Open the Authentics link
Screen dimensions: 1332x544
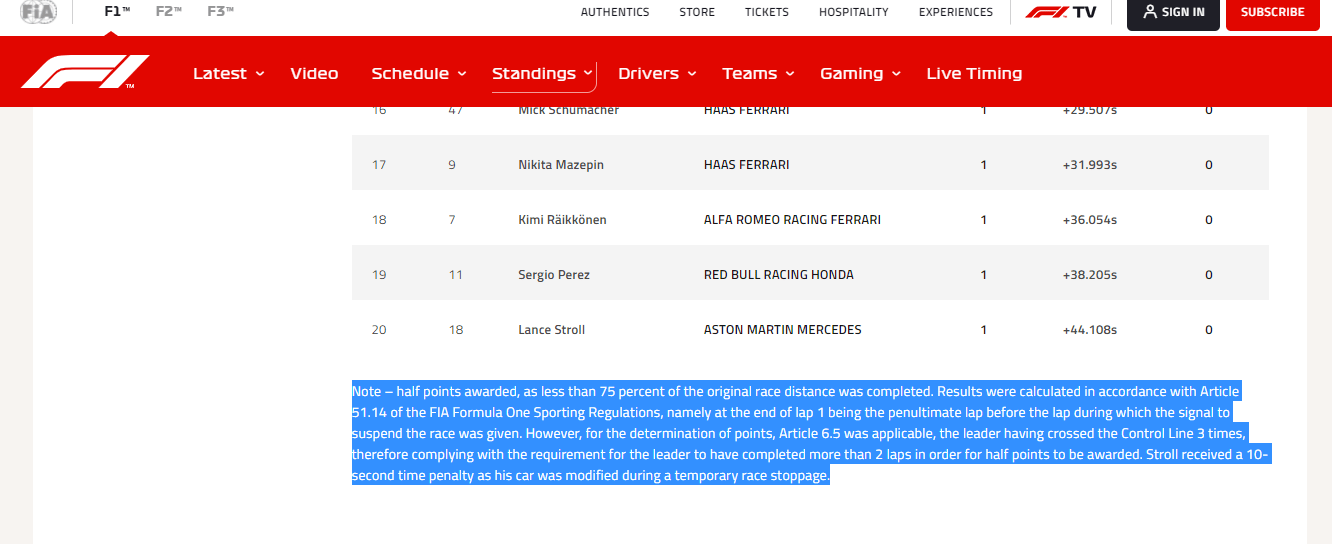615,12
